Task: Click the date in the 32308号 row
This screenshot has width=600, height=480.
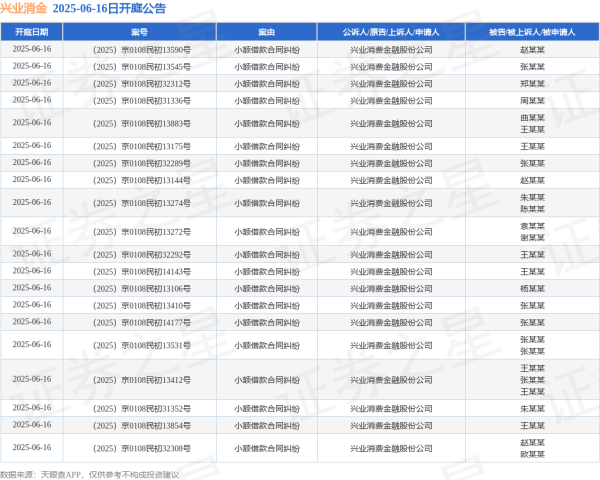Action: tap(32, 447)
